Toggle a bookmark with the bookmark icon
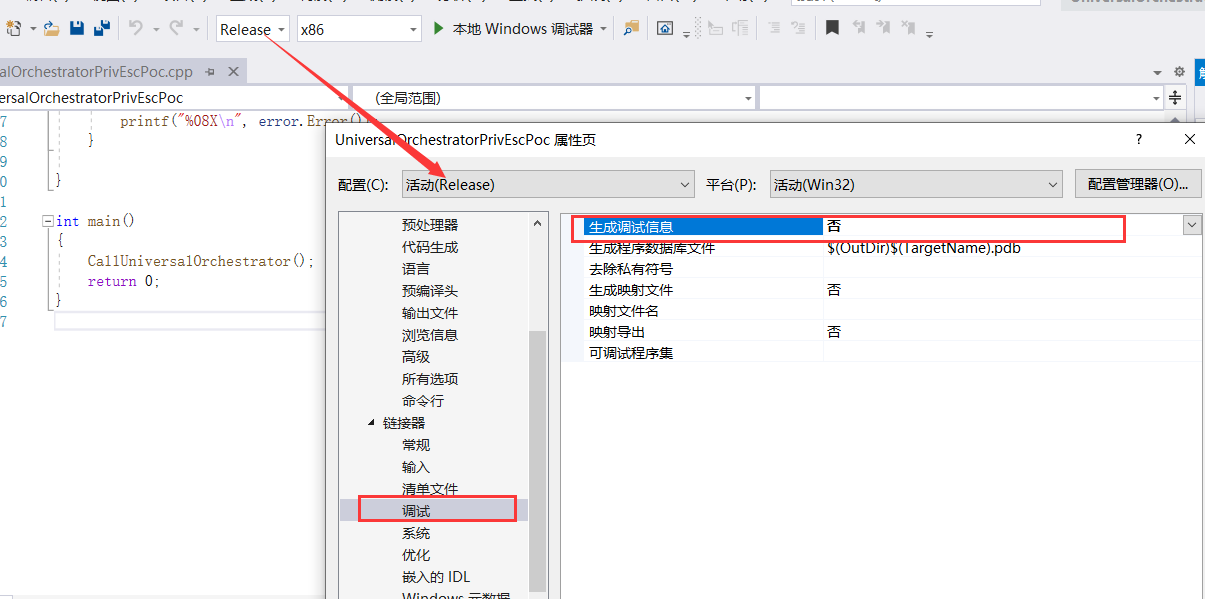1205x599 pixels. coord(832,29)
